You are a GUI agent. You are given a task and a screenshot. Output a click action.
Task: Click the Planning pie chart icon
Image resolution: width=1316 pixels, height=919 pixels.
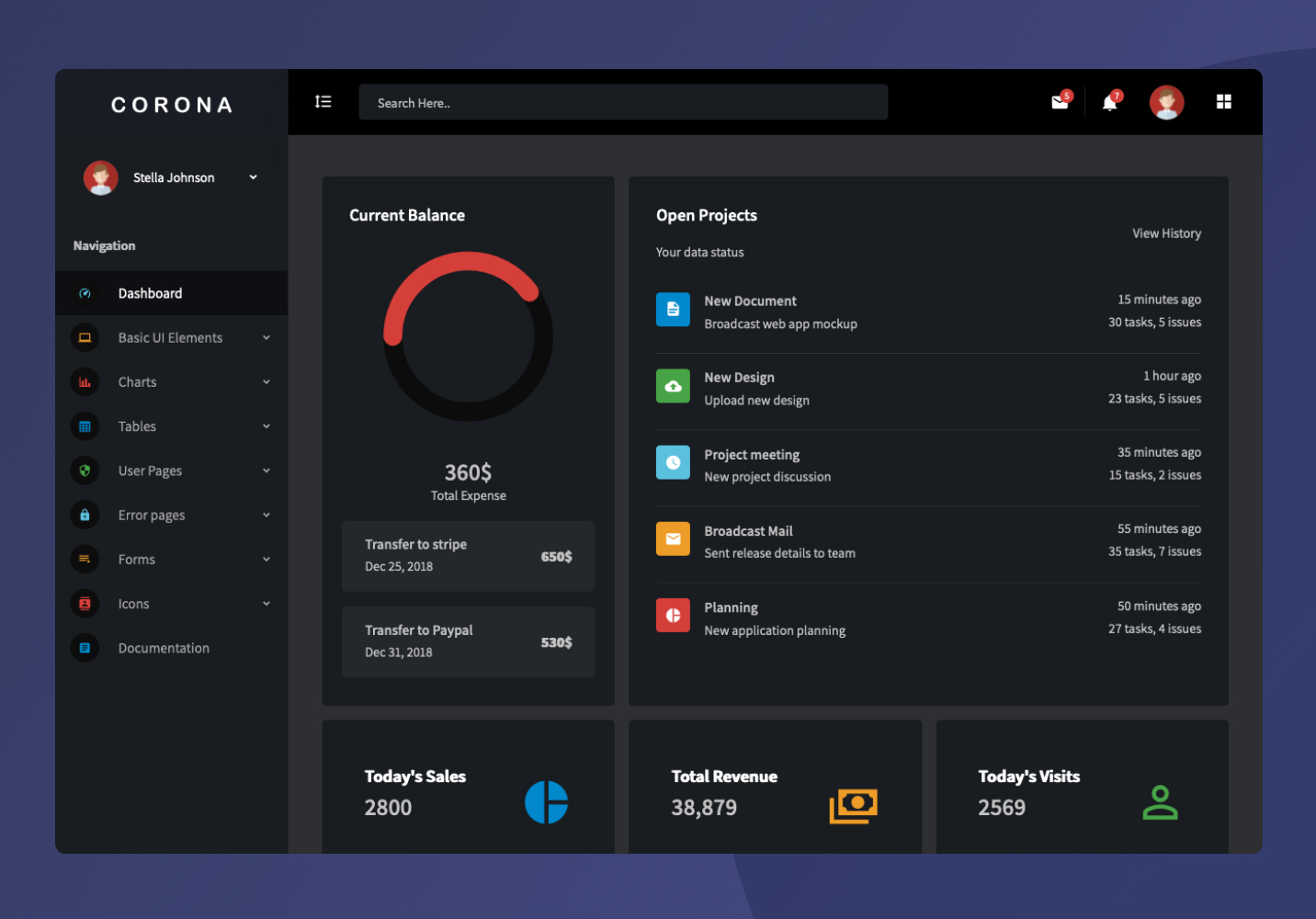coord(673,615)
